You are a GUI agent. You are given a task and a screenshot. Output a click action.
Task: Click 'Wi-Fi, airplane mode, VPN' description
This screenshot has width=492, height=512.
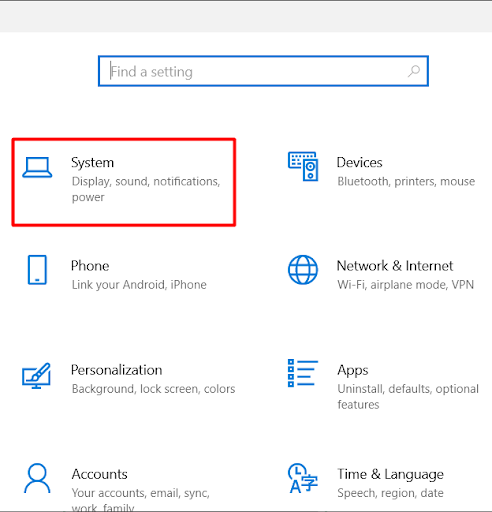click(405, 285)
